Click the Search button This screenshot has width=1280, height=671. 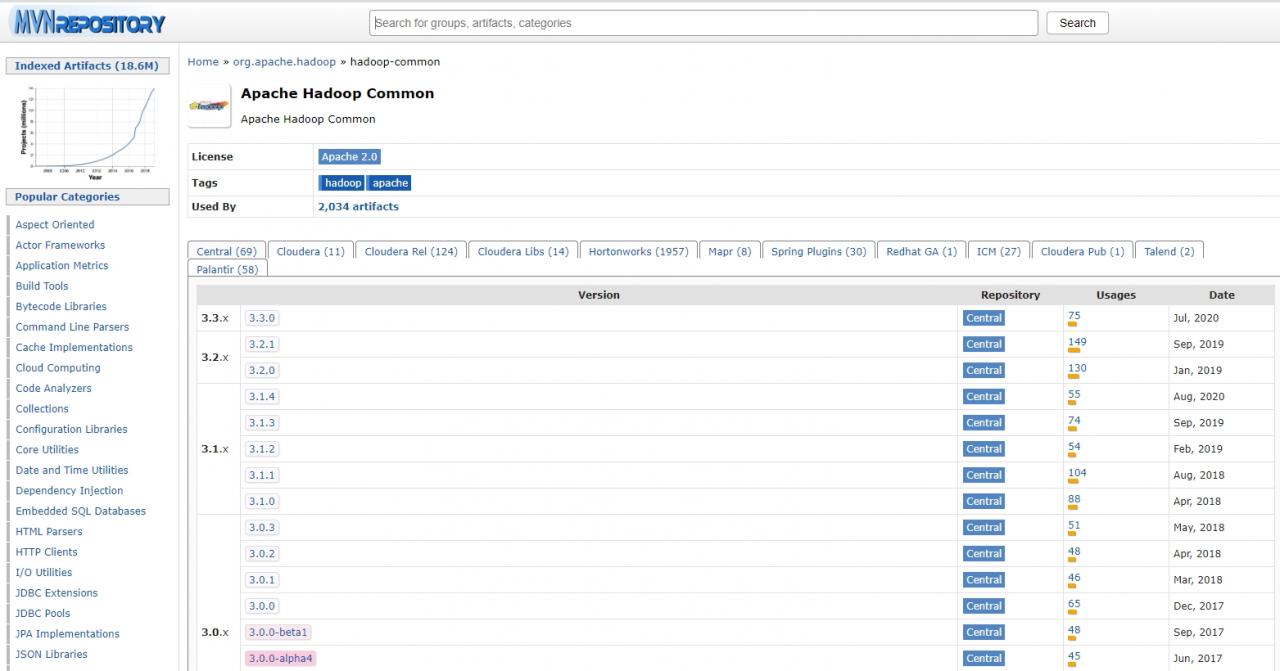[1077, 23]
